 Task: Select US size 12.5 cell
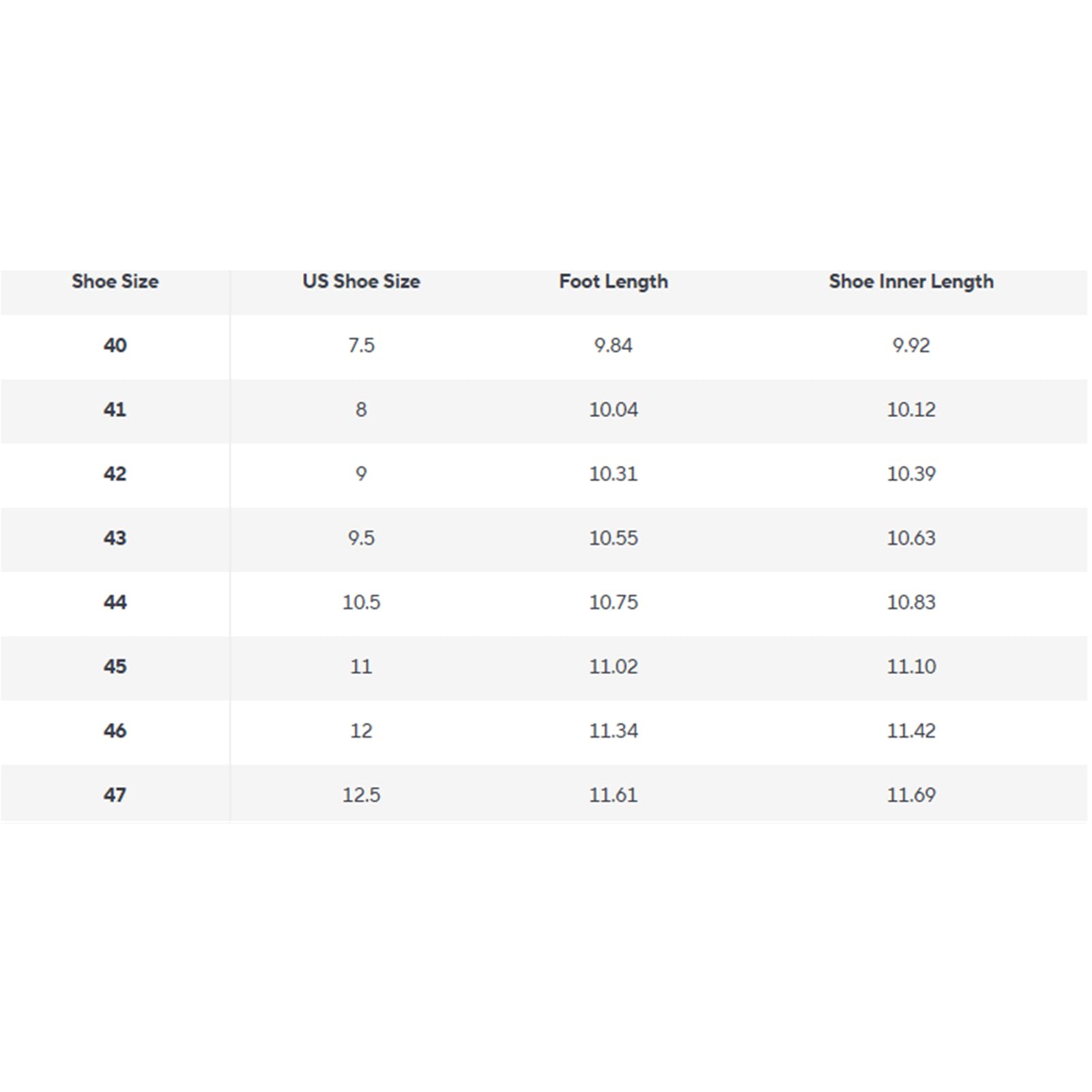pos(361,794)
